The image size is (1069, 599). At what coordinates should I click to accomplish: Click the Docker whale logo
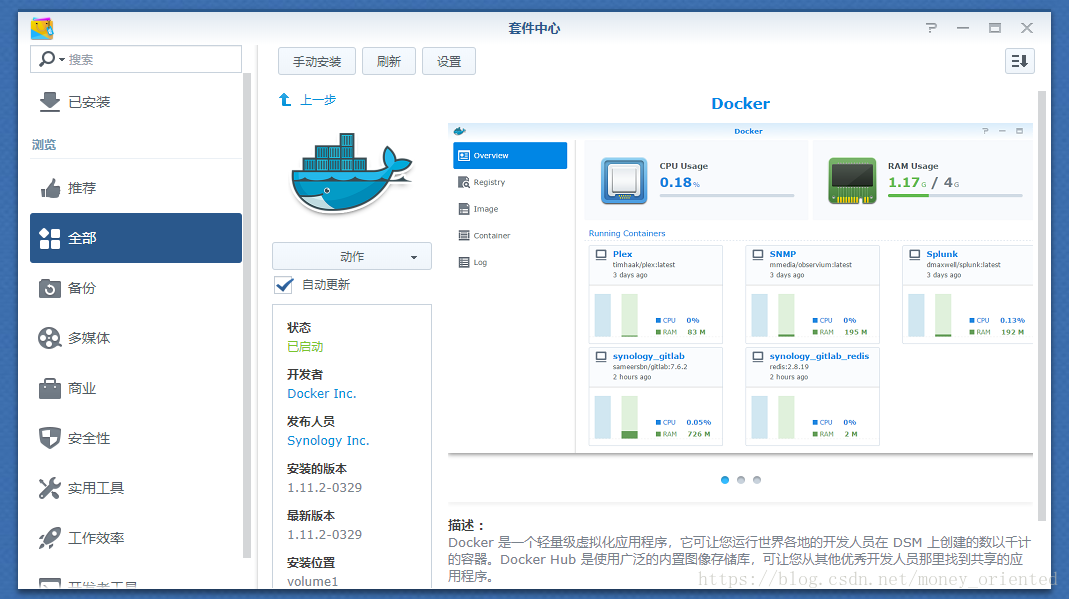[x=351, y=174]
